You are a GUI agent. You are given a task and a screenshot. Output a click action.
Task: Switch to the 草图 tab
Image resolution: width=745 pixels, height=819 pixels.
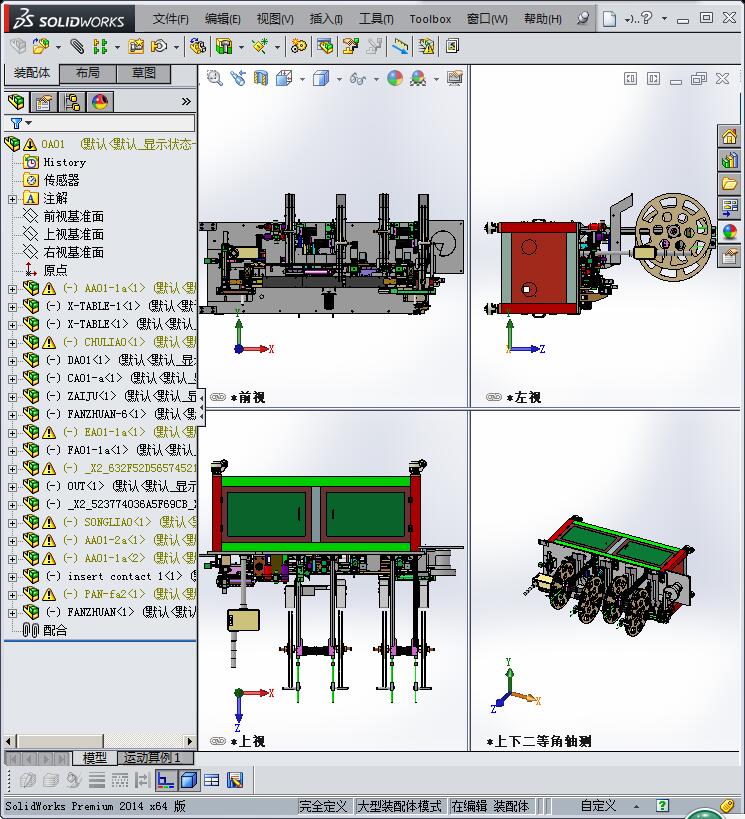click(144, 73)
